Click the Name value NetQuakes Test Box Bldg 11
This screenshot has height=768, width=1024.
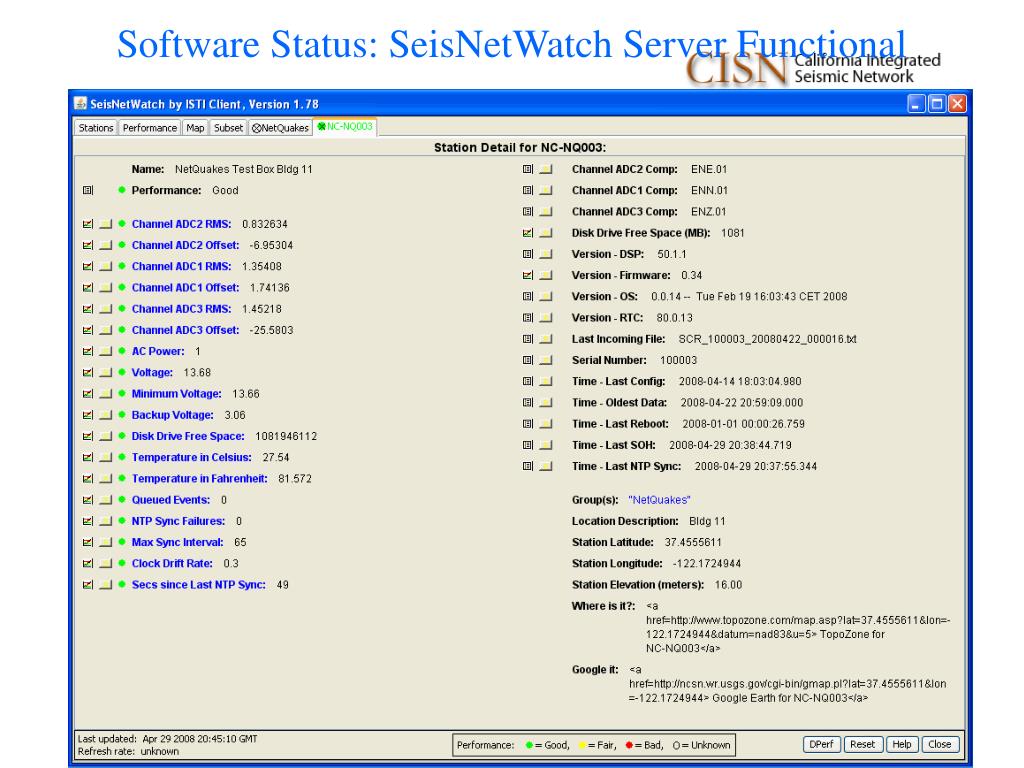(244, 169)
